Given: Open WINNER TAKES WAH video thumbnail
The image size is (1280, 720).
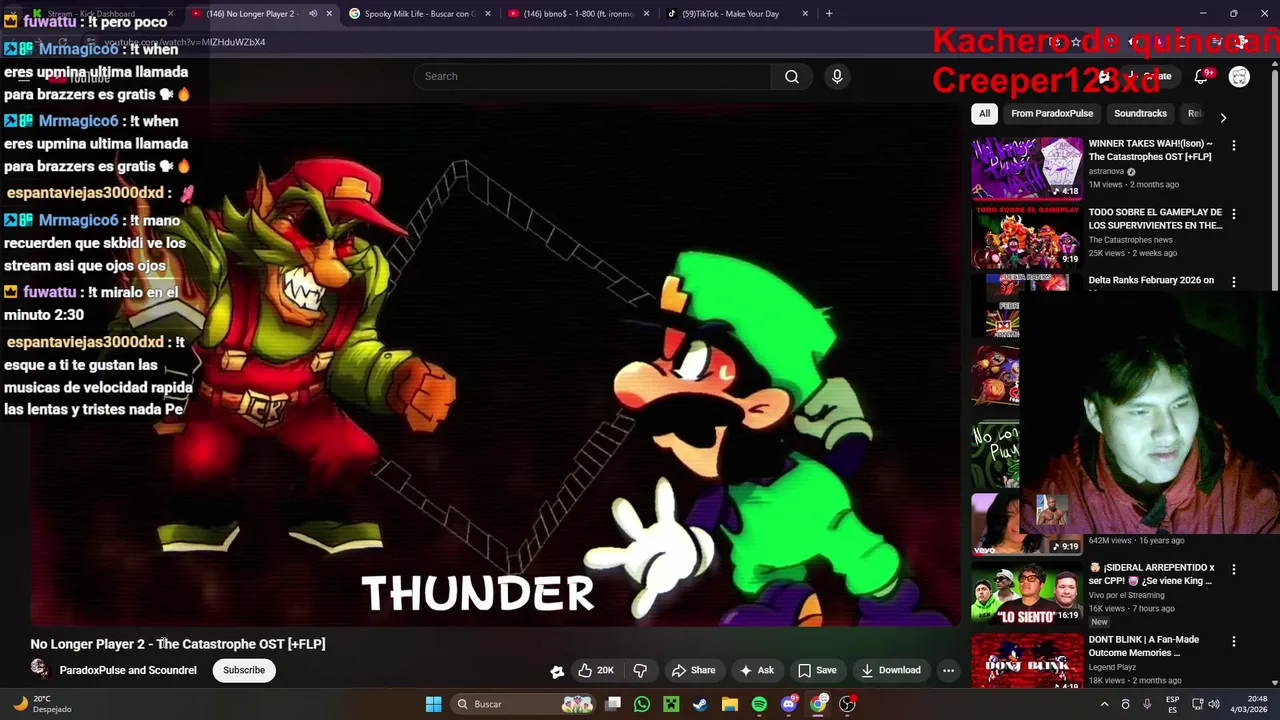Looking at the screenshot, I should coord(1027,168).
